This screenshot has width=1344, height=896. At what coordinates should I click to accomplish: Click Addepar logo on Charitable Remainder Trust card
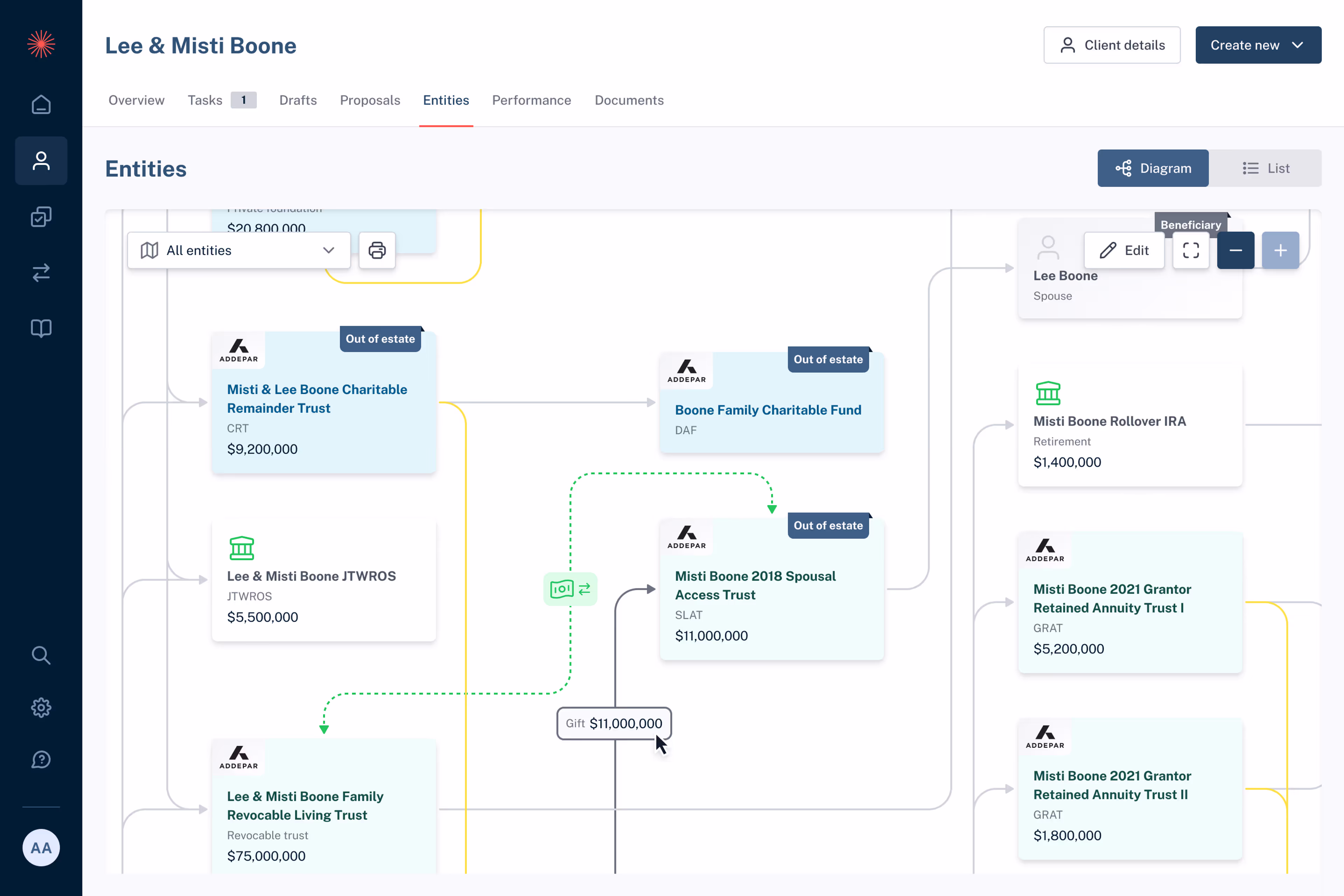[x=239, y=350]
